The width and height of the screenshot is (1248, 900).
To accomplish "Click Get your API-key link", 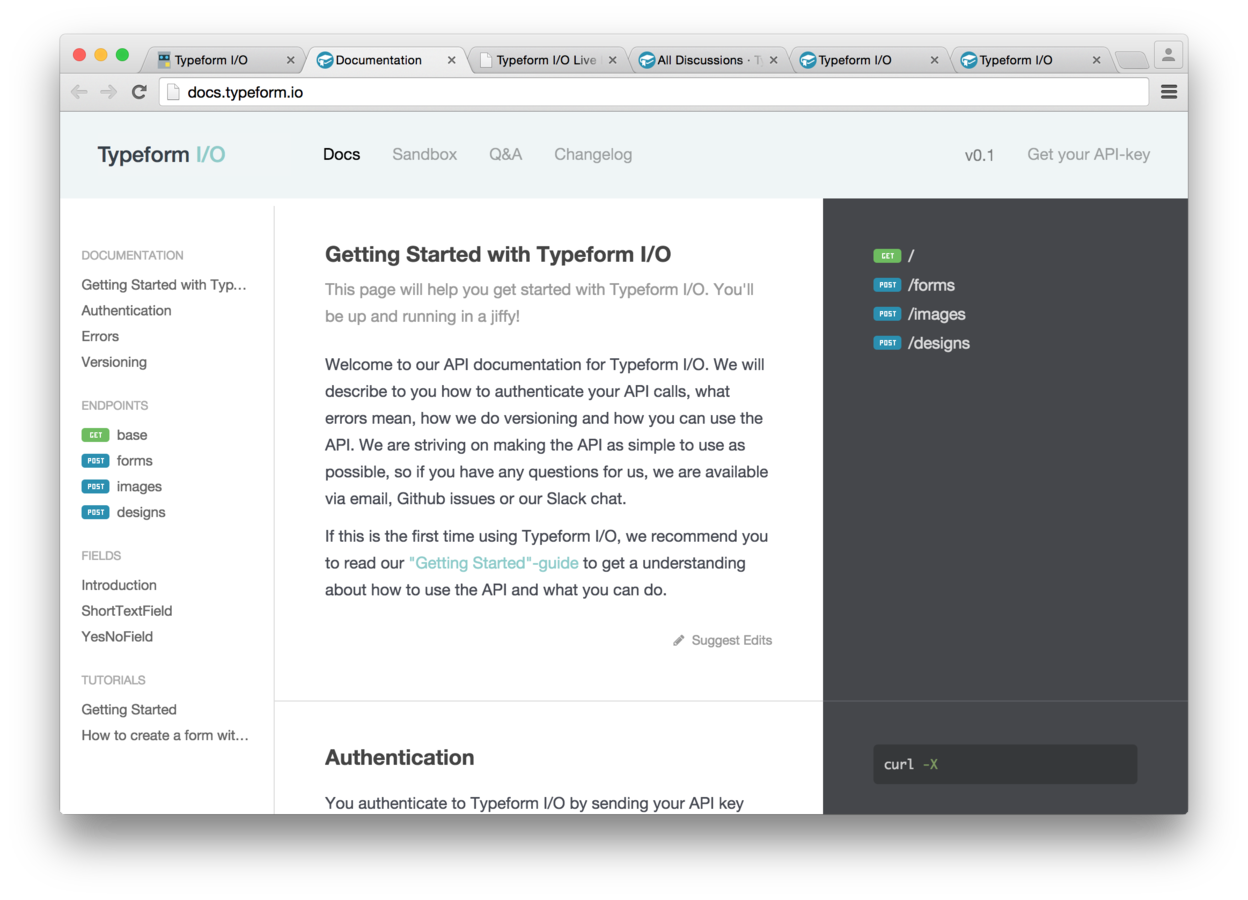I will 1088,155.
